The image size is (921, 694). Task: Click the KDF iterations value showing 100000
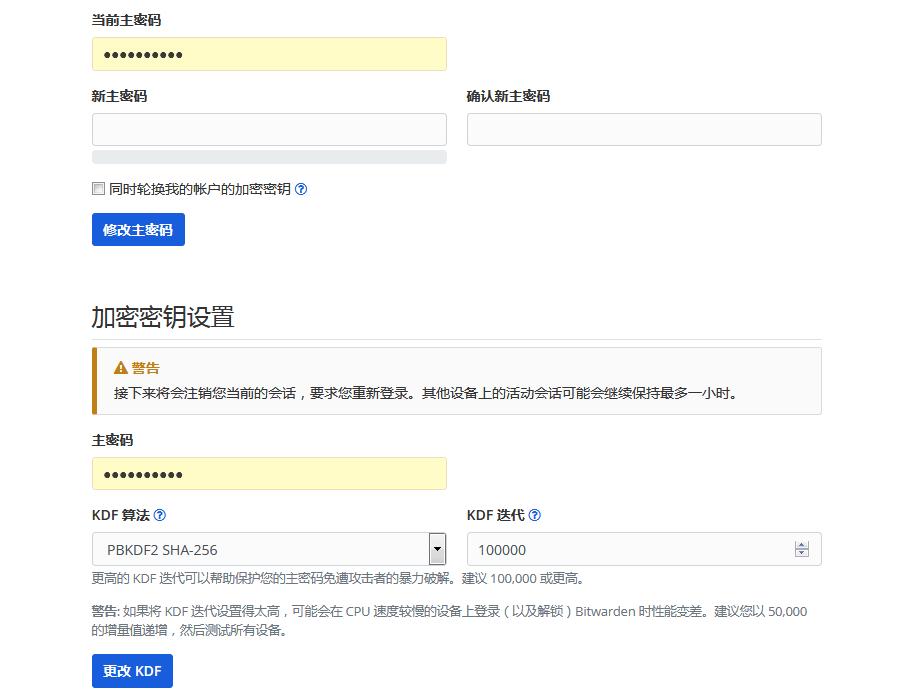click(x=600, y=548)
